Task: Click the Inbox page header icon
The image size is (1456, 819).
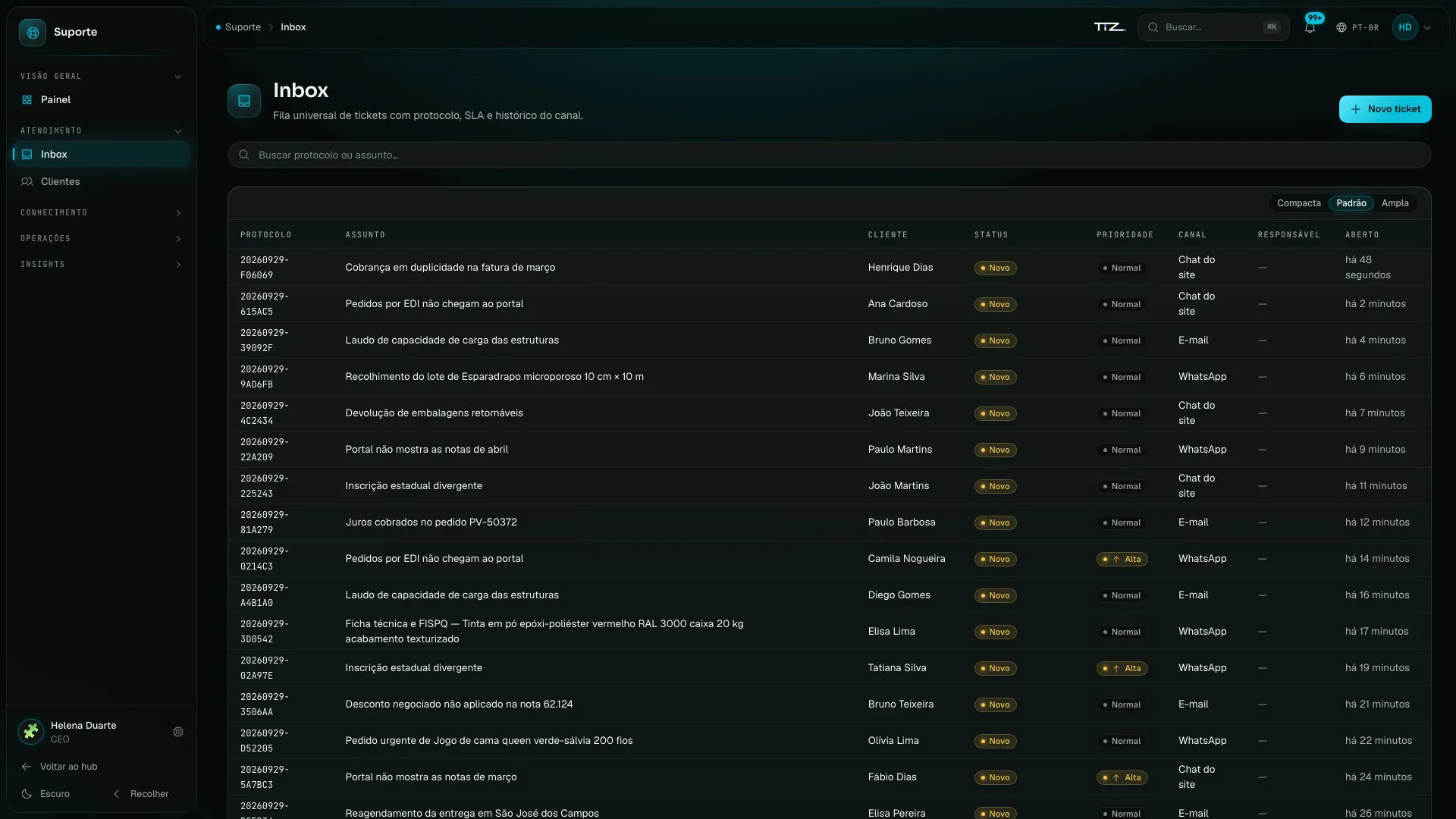Action: click(x=244, y=101)
